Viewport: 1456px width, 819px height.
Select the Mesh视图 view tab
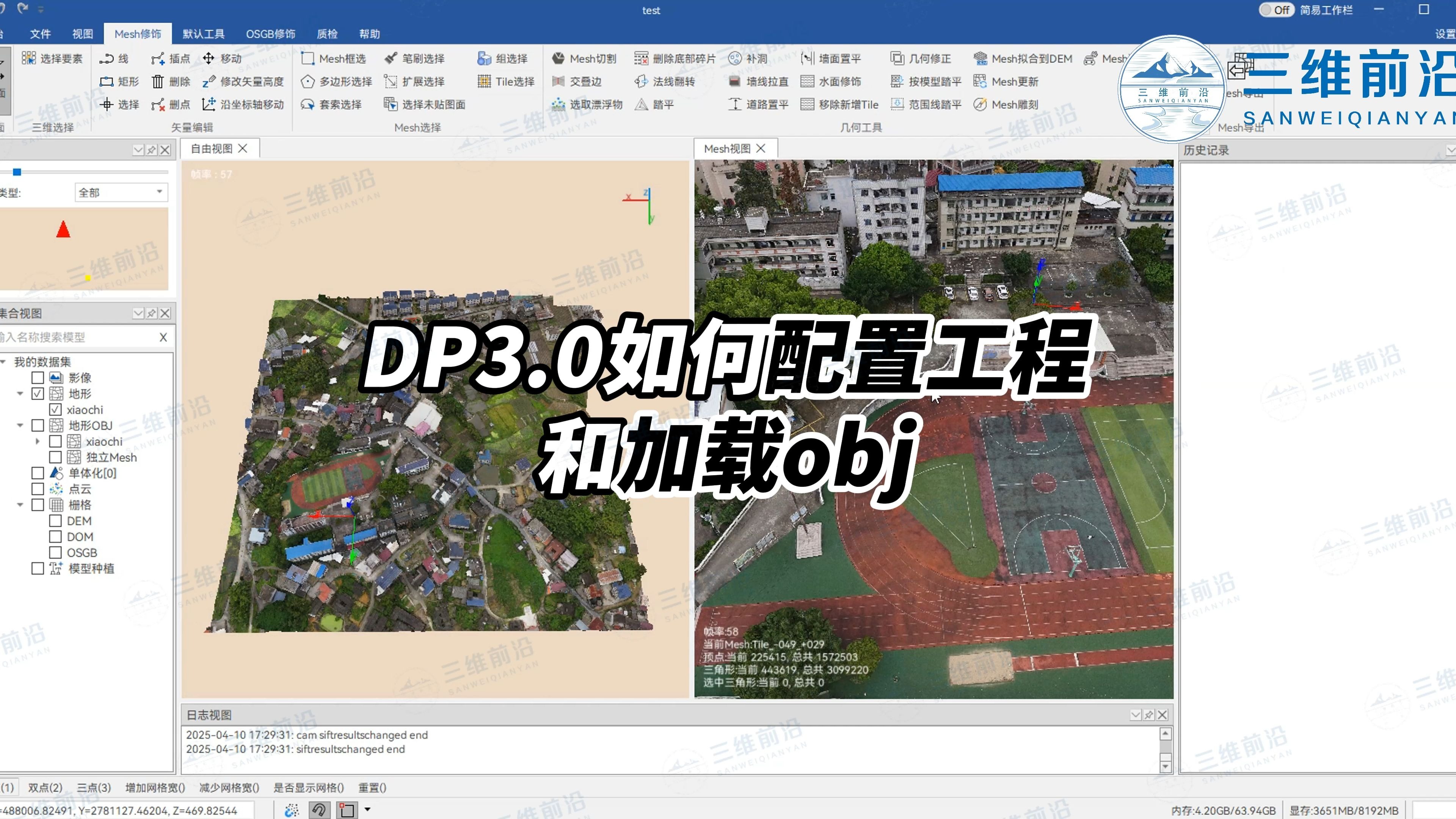[726, 148]
